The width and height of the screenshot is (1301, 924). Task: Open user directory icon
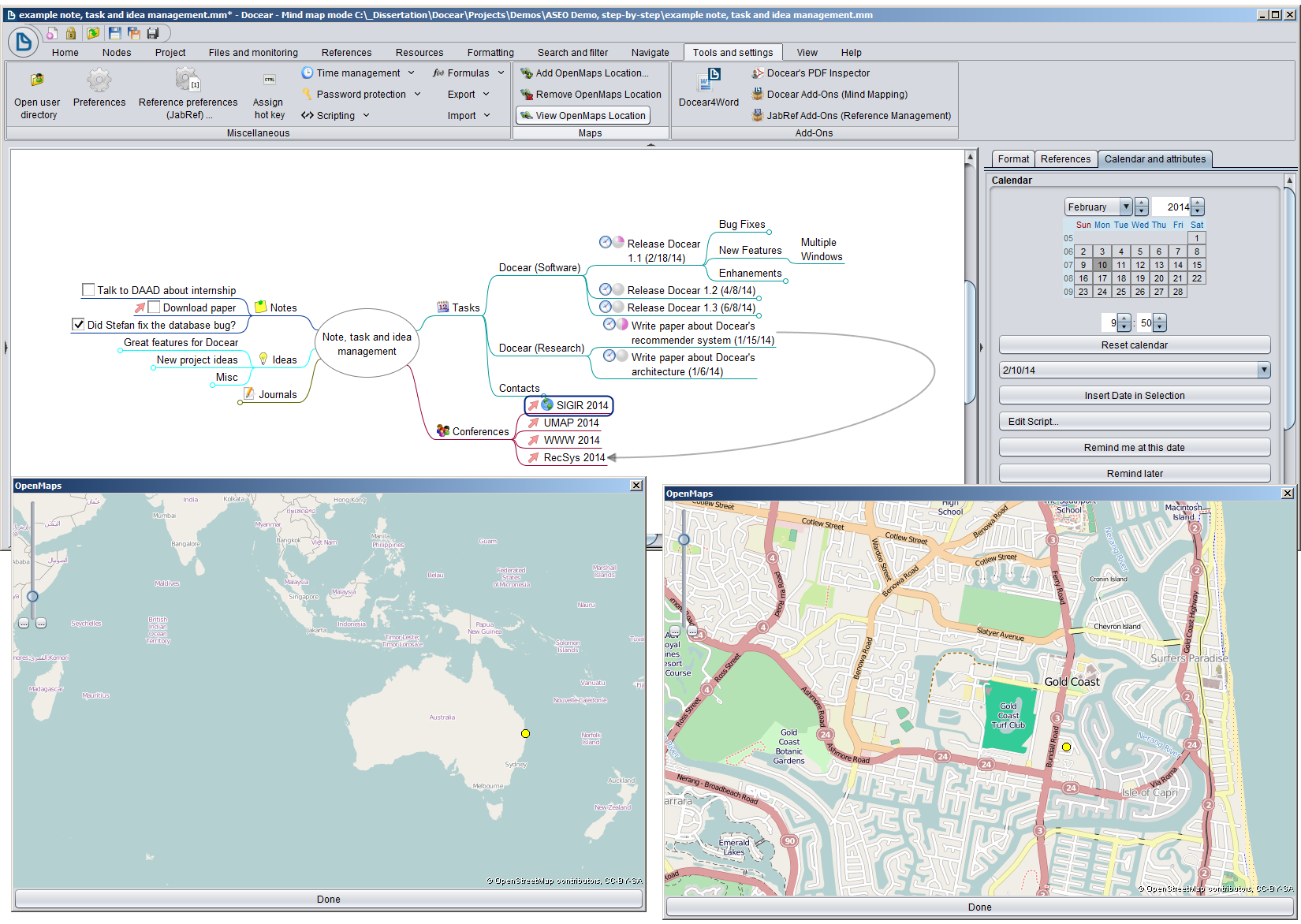click(x=37, y=80)
